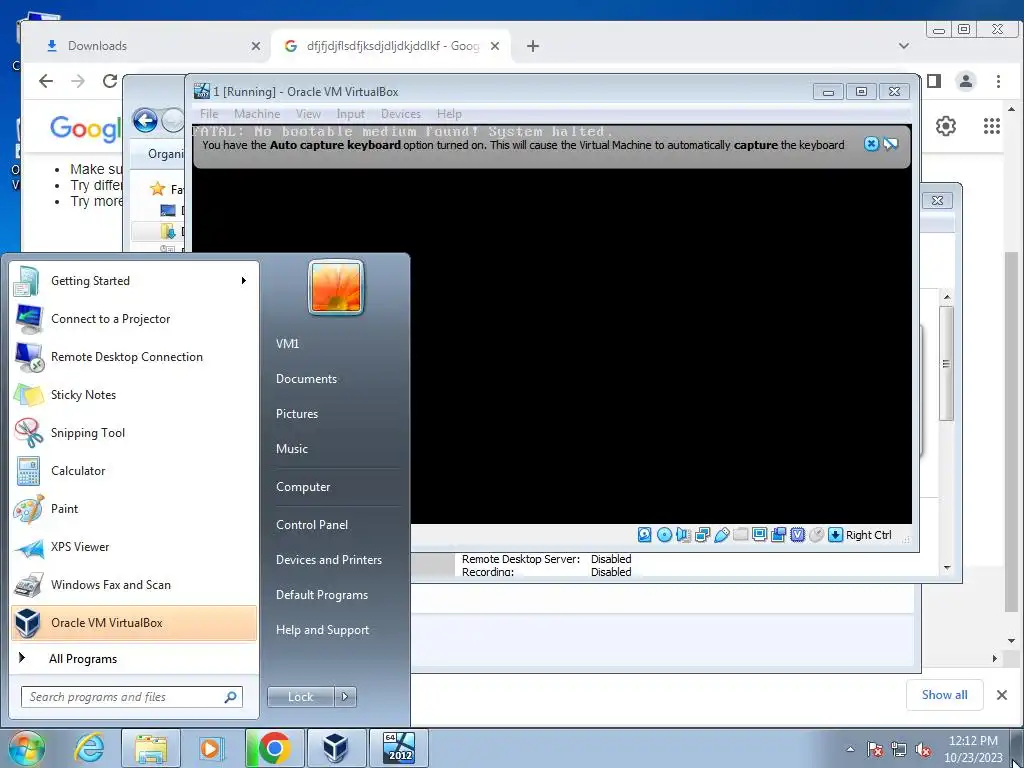Click the network tray icon
The width and height of the screenshot is (1024, 768).
click(x=899, y=749)
